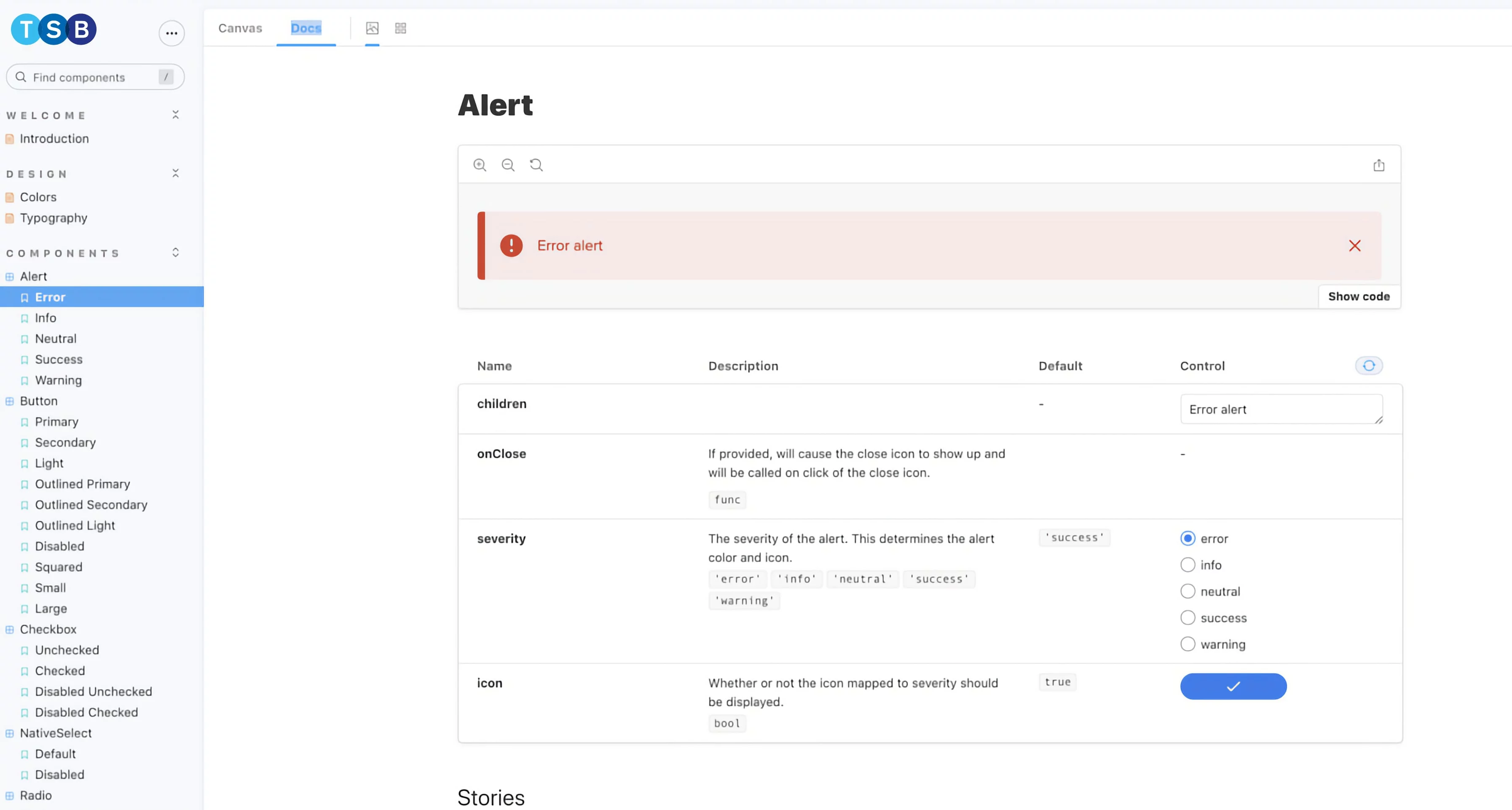Expand the COMPONENTS sidebar section
This screenshot has height=810, width=1512.
click(175, 253)
